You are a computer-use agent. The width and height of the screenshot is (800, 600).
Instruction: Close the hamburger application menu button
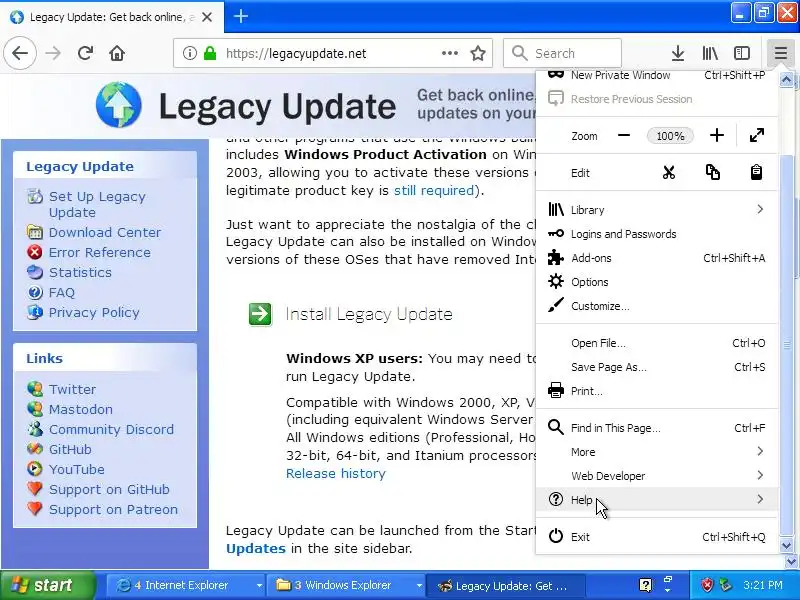781,53
